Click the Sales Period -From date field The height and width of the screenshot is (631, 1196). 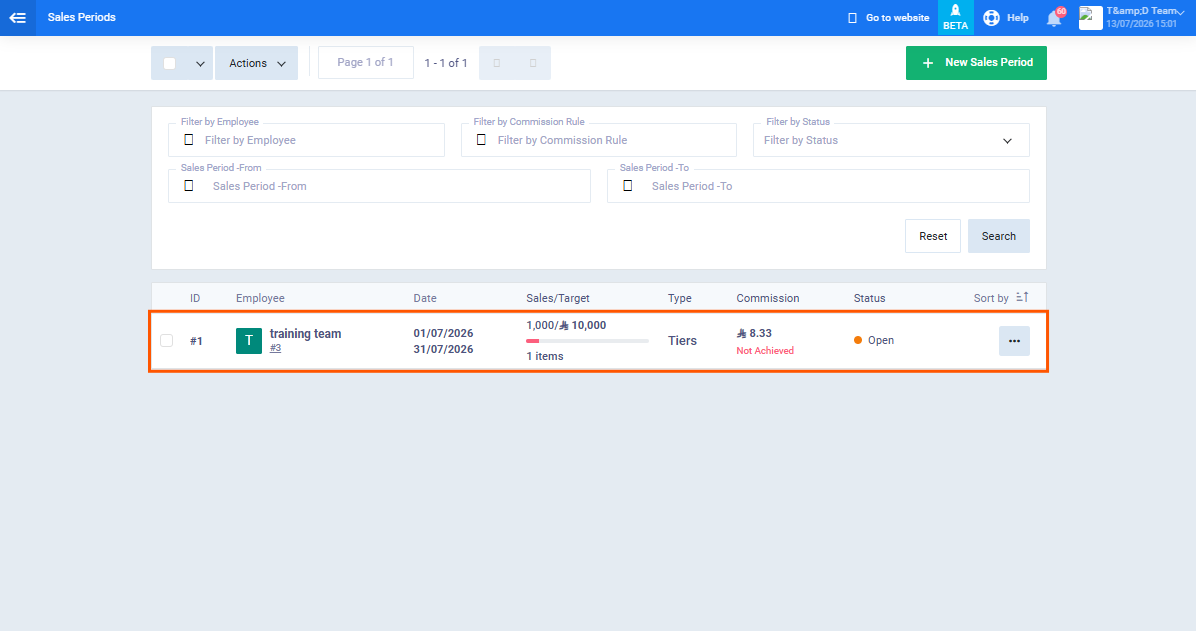(x=379, y=186)
